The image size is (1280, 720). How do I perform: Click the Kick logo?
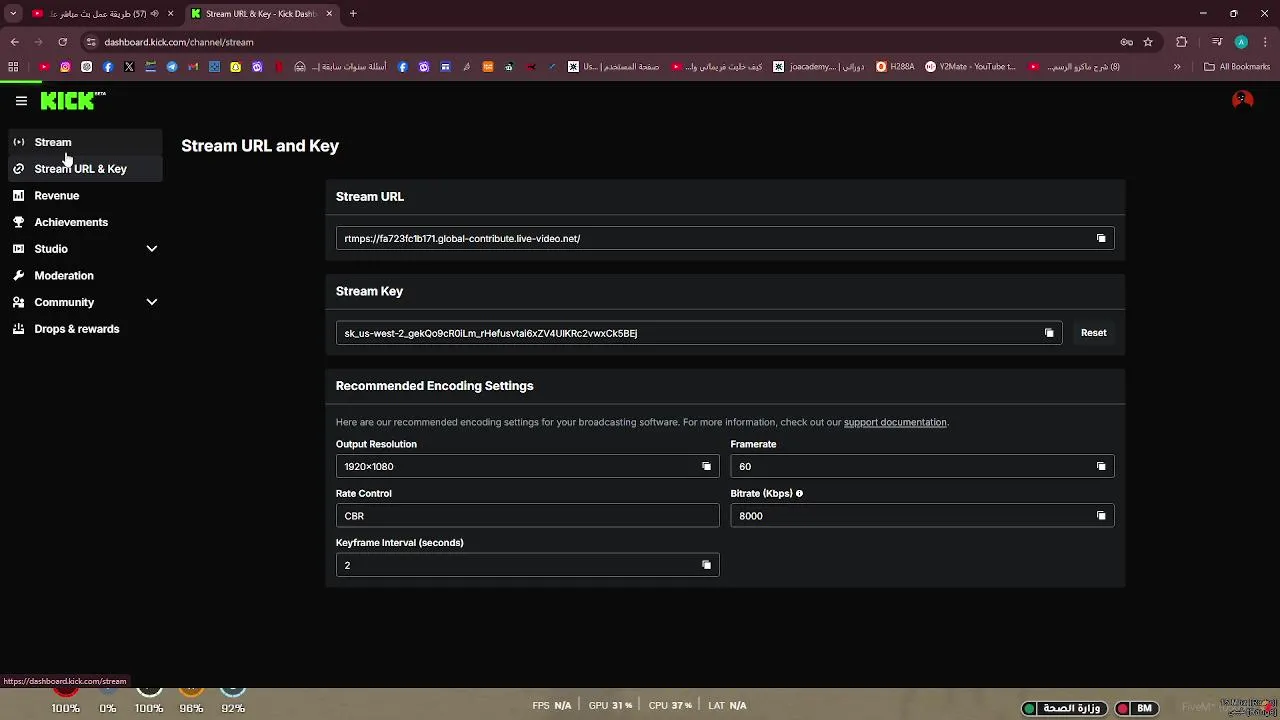point(73,100)
